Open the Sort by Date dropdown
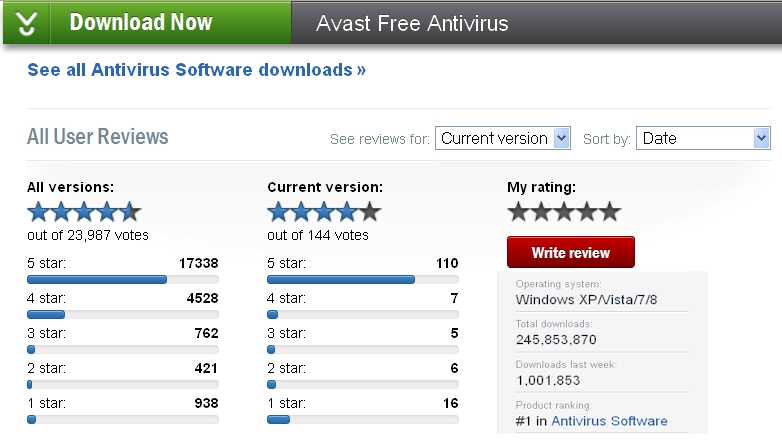The width and height of the screenshot is (782, 446). (x=703, y=138)
